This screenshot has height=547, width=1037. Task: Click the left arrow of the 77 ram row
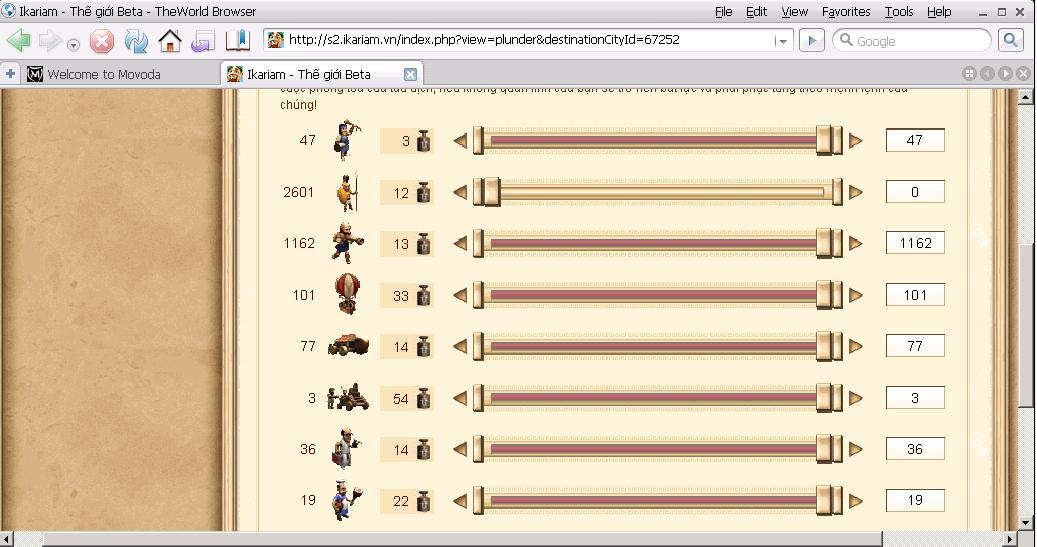tap(460, 346)
